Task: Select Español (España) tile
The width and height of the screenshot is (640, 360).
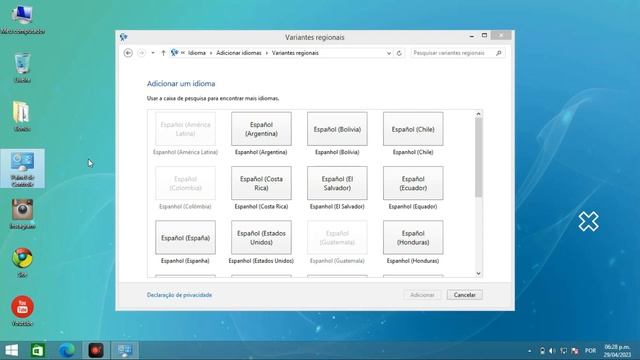Action: pyautogui.click(x=185, y=238)
